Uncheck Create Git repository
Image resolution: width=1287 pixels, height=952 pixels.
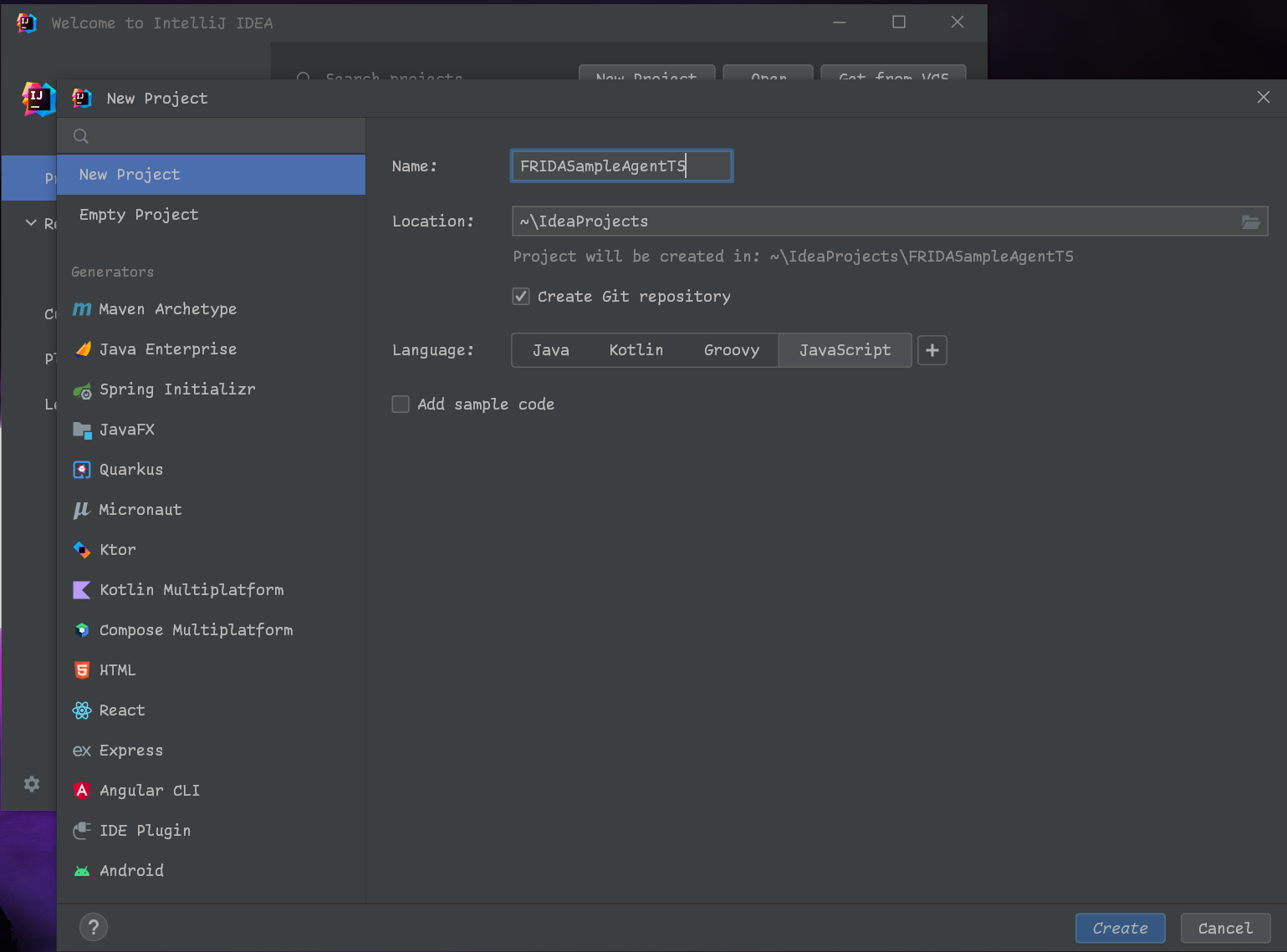pyautogui.click(x=521, y=297)
